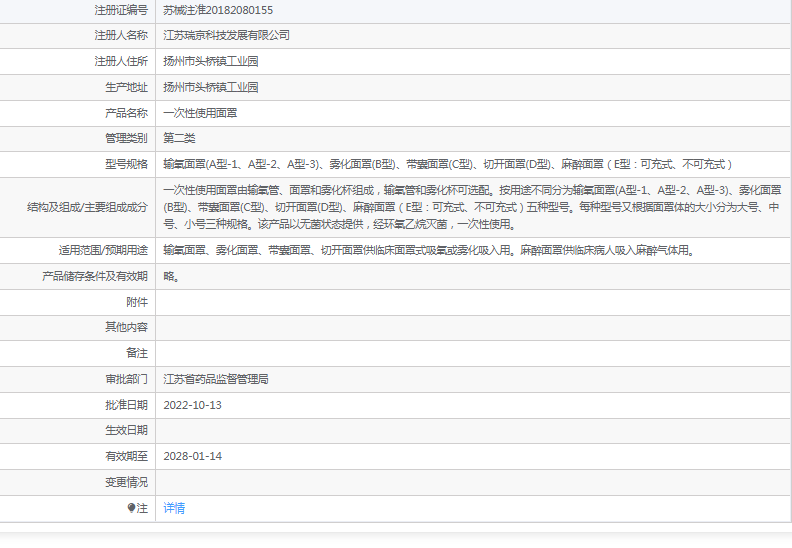Click the 批准日期 label
The image size is (792, 548).
tap(126, 405)
